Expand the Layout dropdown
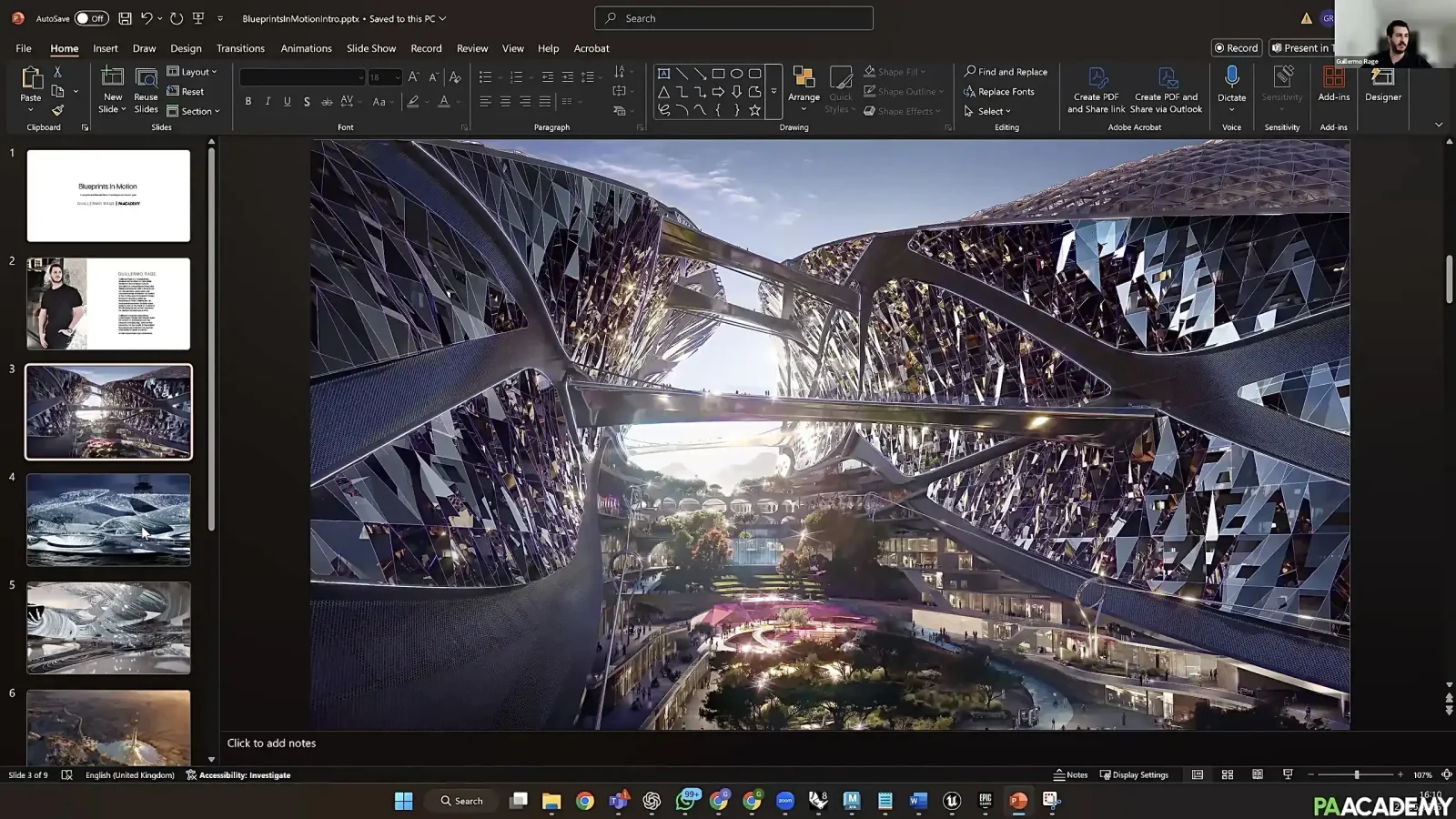The height and width of the screenshot is (819, 1456). point(192,71)
